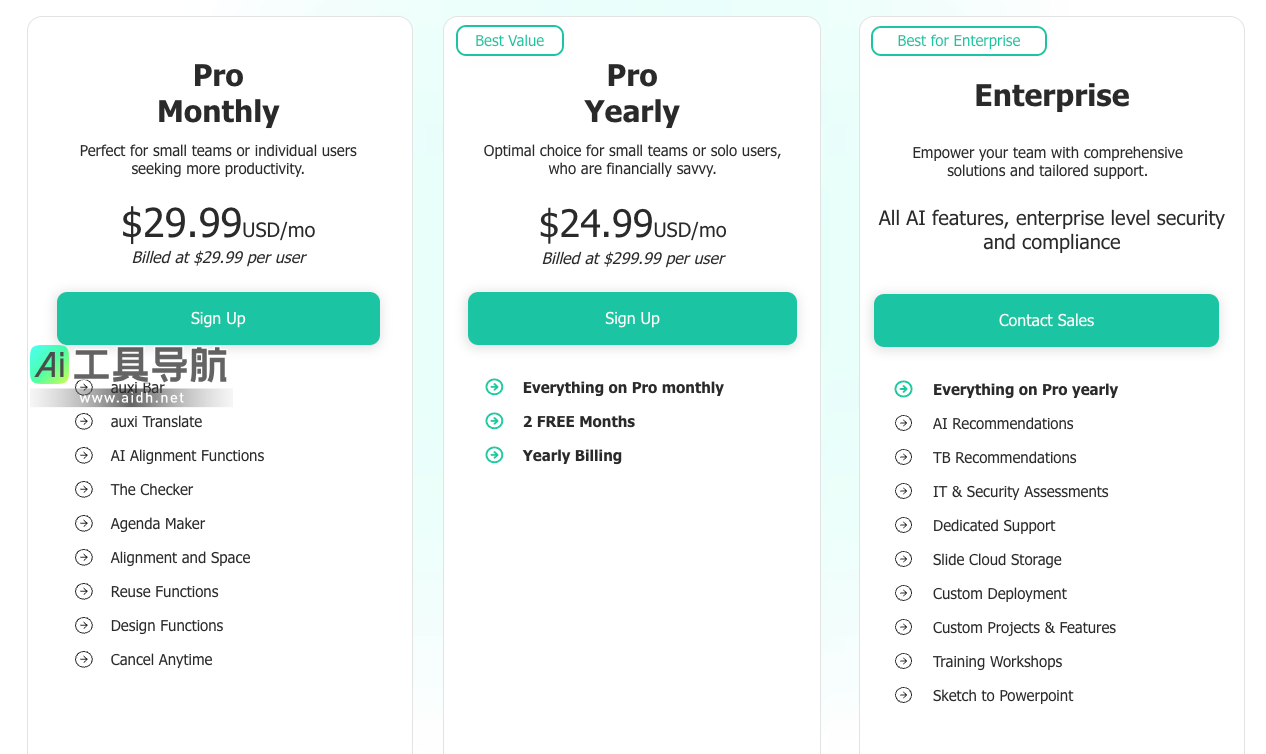The image size is (1266, 754).
Task: Click arrow icon next to Cancel Anytime
Action: tap(84, 660)
